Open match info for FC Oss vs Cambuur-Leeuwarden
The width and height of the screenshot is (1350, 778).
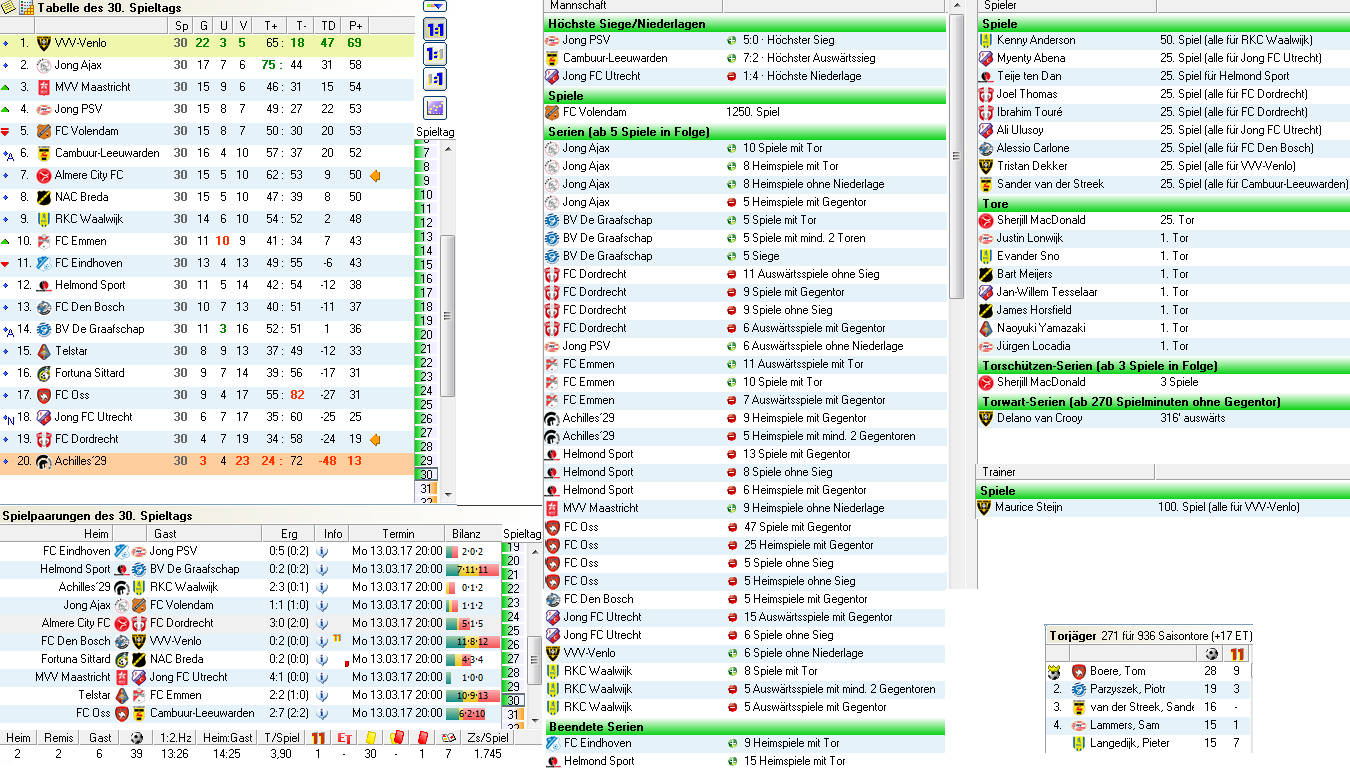322,713
